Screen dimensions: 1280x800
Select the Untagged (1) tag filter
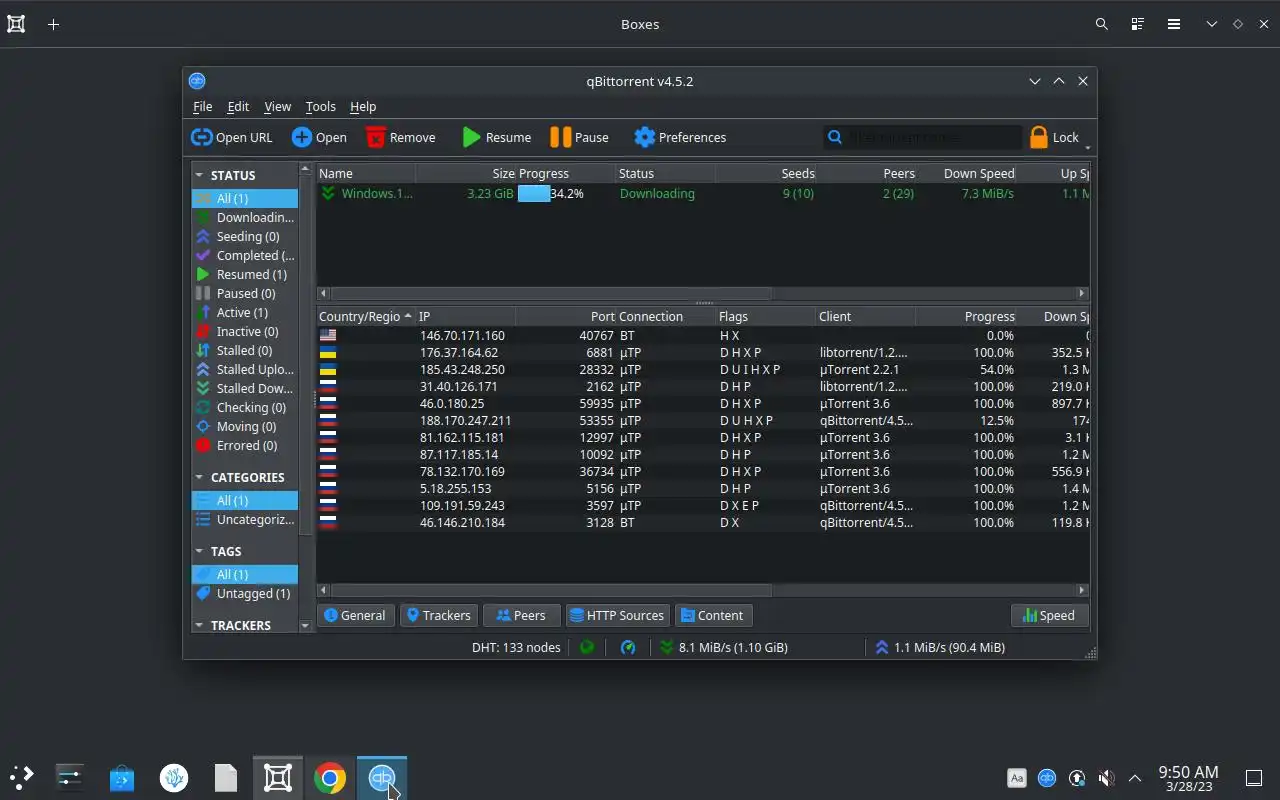click(245, 593)
